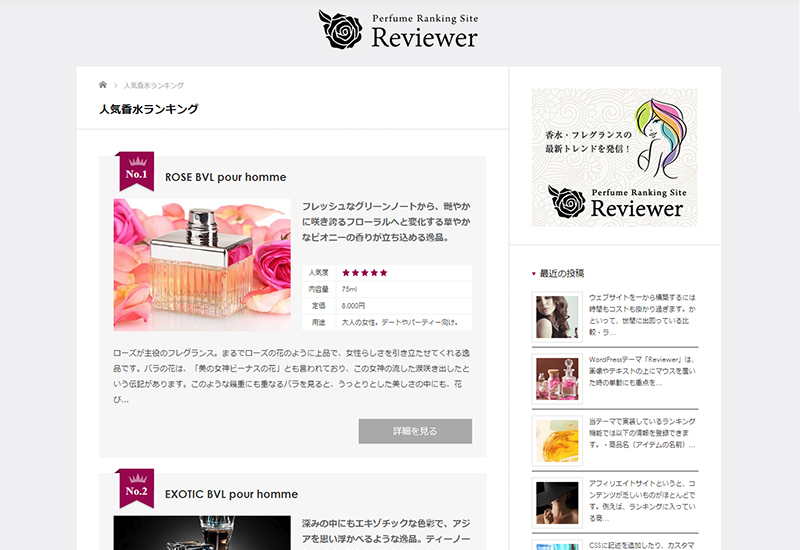Click the Reviewer header site title
This screenshot has width=800, height=550.
pos(424,38)
